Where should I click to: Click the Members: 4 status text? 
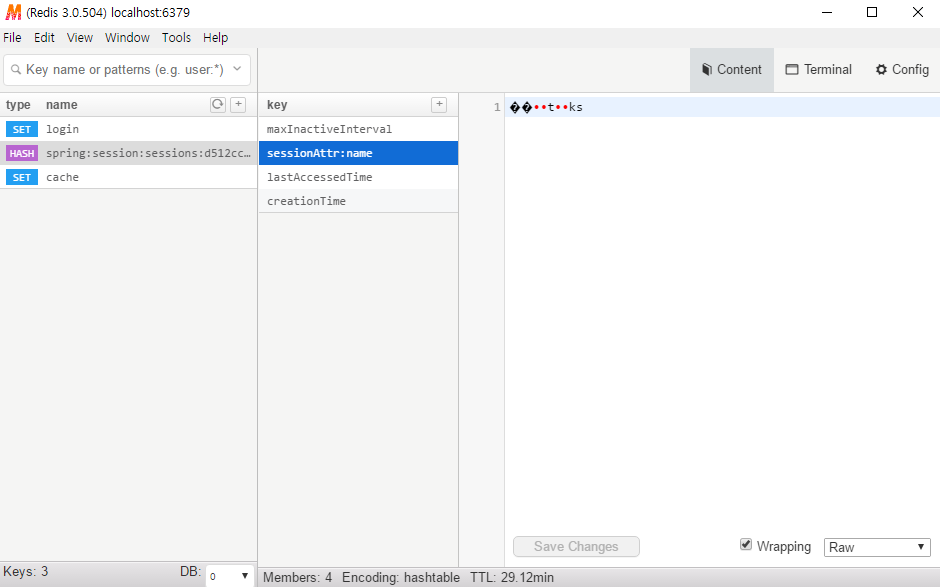coord(297,577)
